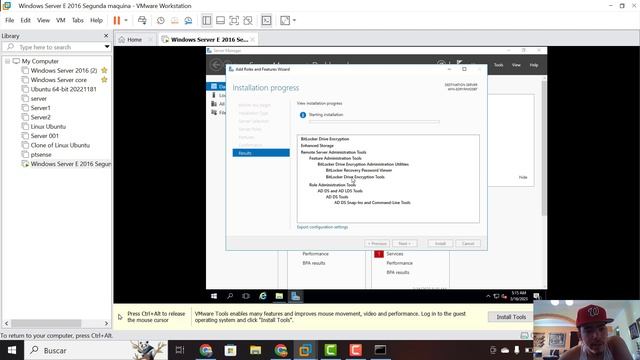Click the wizard Install button
The image size is (640, 360).
(440, 244)
